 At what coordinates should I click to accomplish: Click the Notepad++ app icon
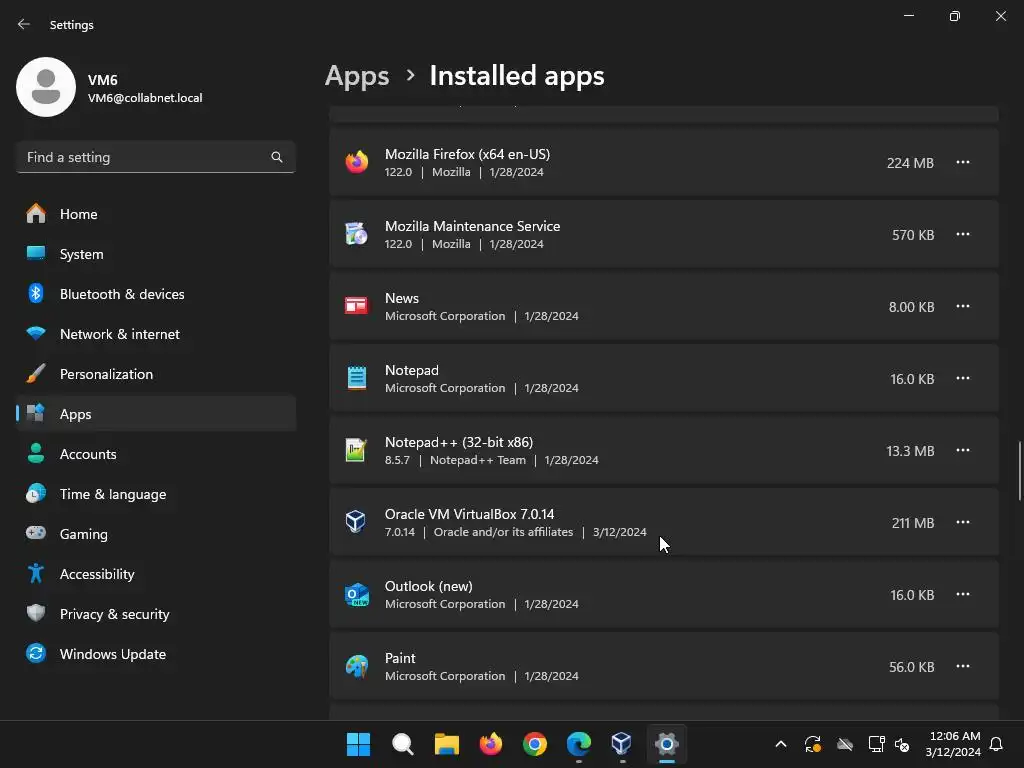(x=357, y=450)
